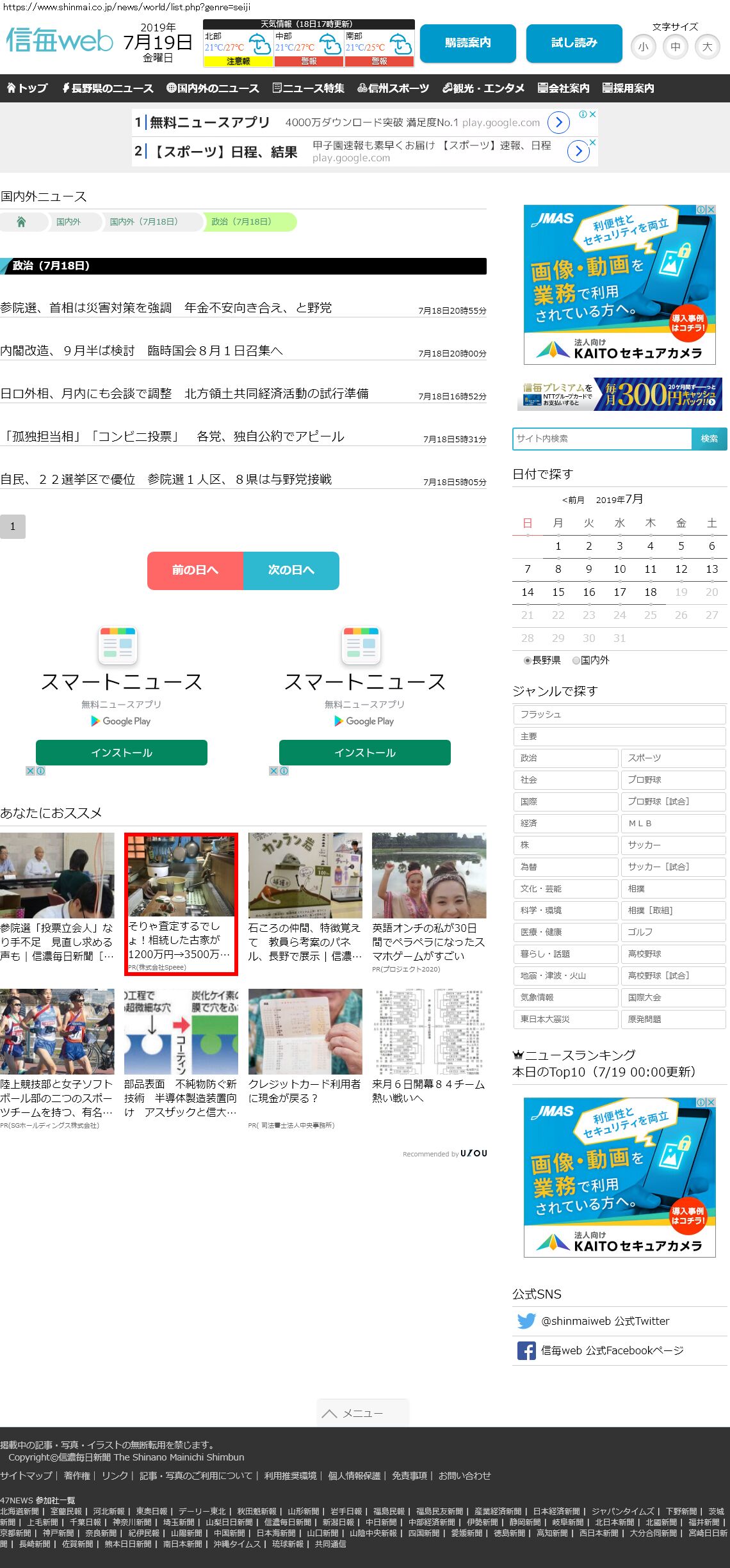
Task: Open 信州スポーツ navigation menu
Action: pos(393,88)
